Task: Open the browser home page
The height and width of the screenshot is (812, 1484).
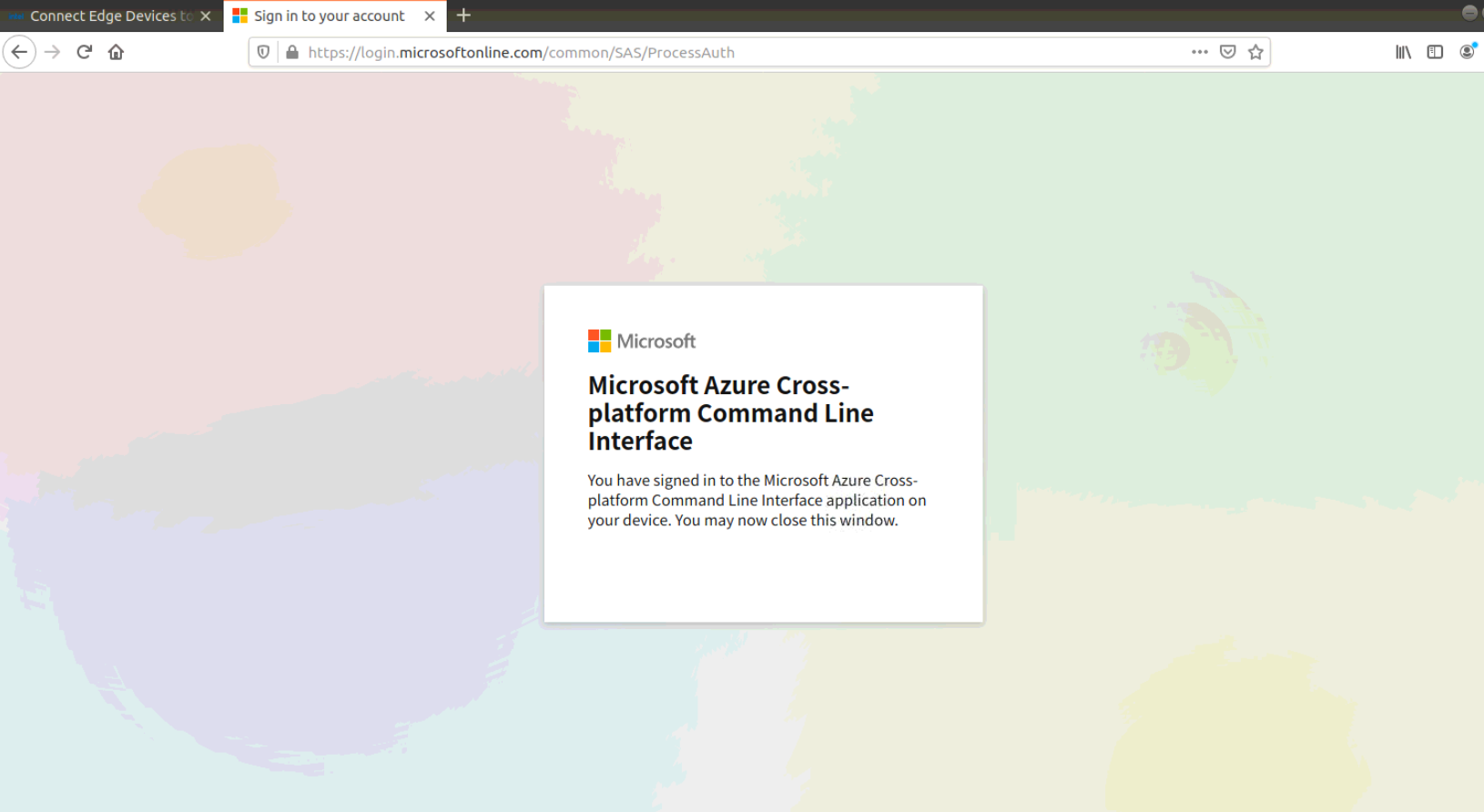Action: point(116,52)
